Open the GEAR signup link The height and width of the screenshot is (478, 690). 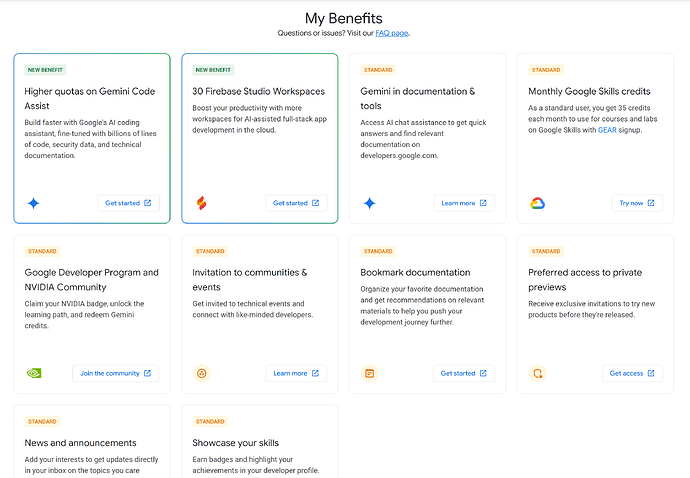[x=607, y=130]
